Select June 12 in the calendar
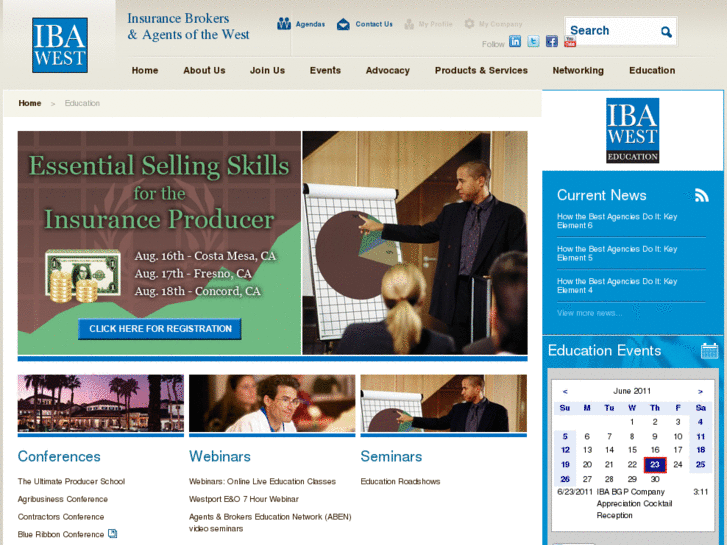The width and height of the screenshot is (727, 545). 565,450
